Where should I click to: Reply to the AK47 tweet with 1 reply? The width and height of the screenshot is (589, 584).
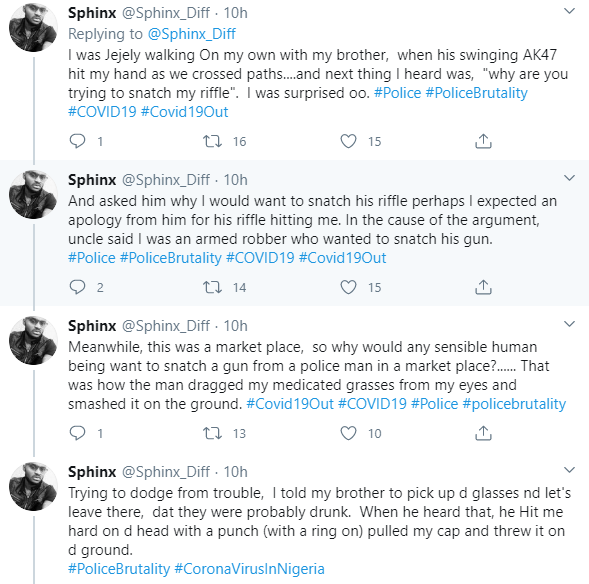[x=78, y=141]
